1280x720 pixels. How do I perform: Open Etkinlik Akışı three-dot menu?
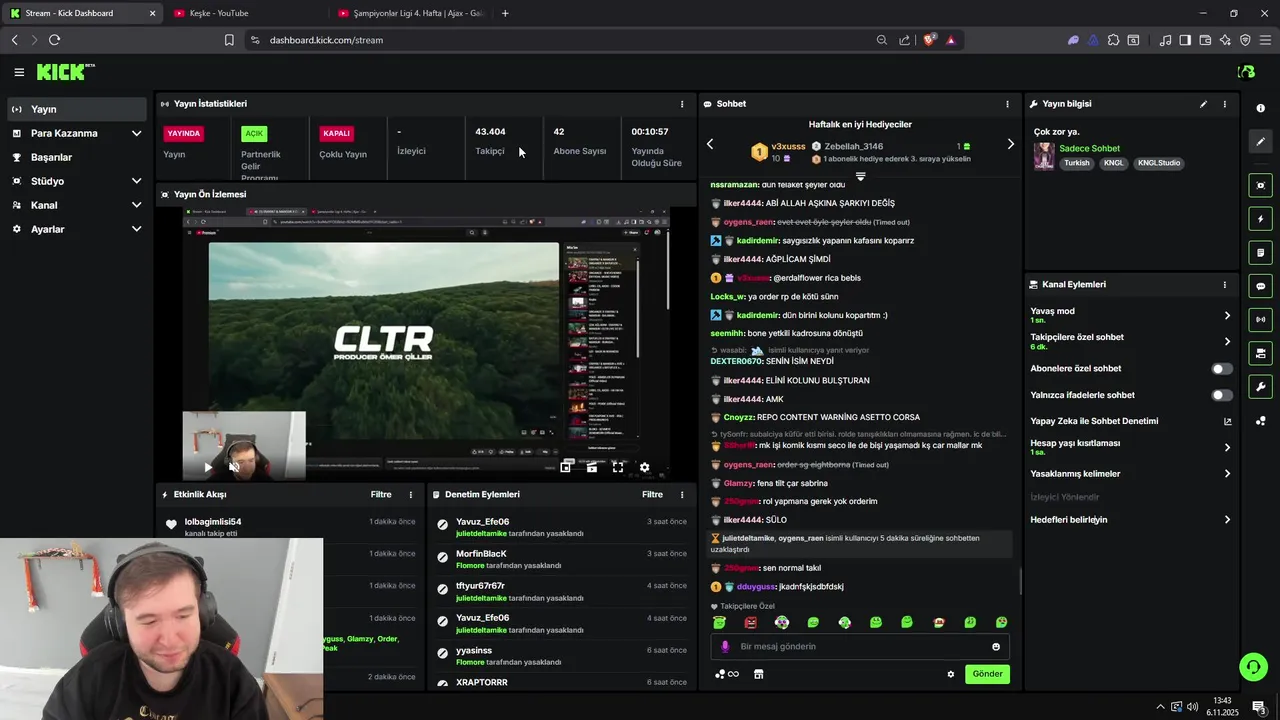(410, 494)
